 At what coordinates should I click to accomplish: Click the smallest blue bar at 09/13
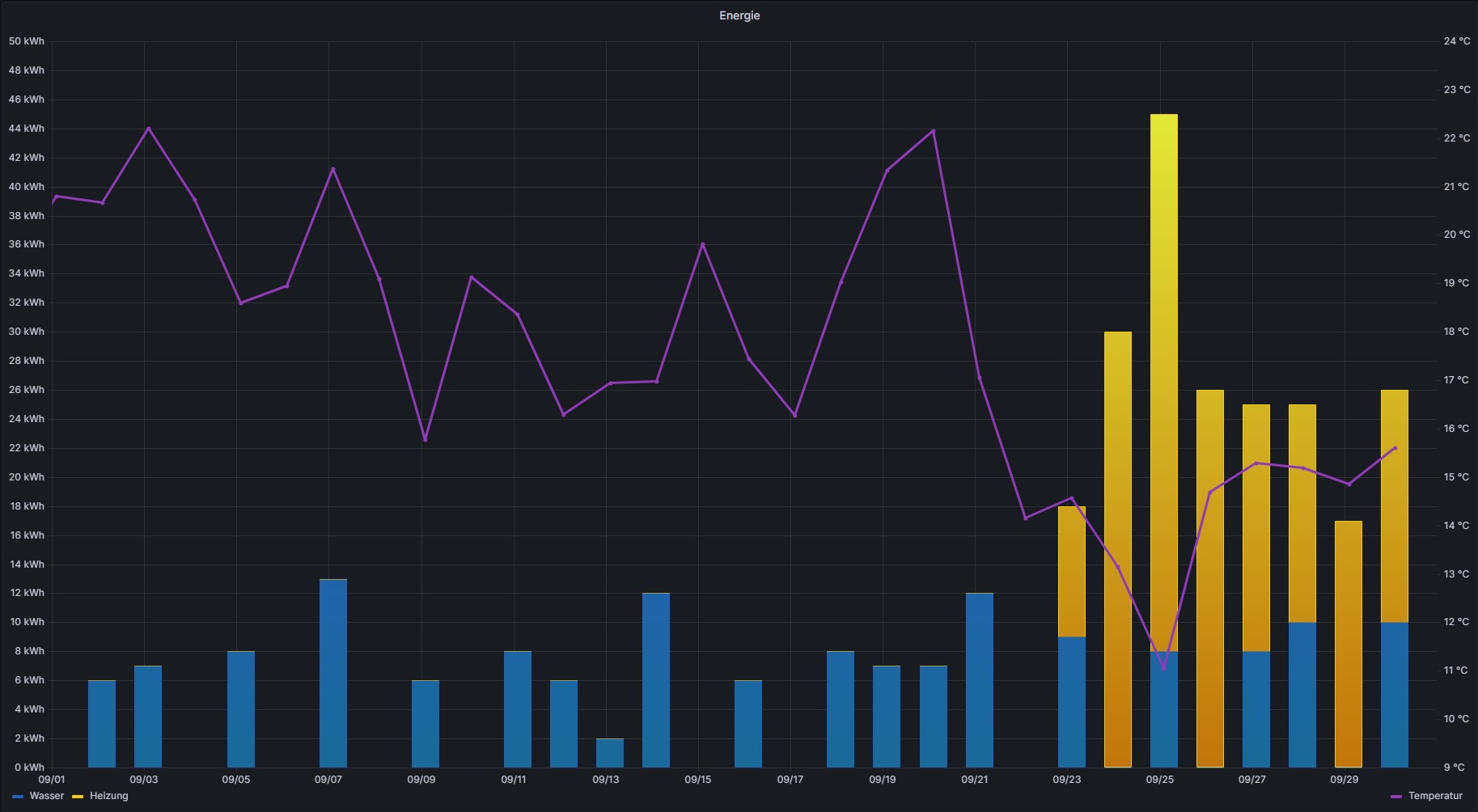609,753
